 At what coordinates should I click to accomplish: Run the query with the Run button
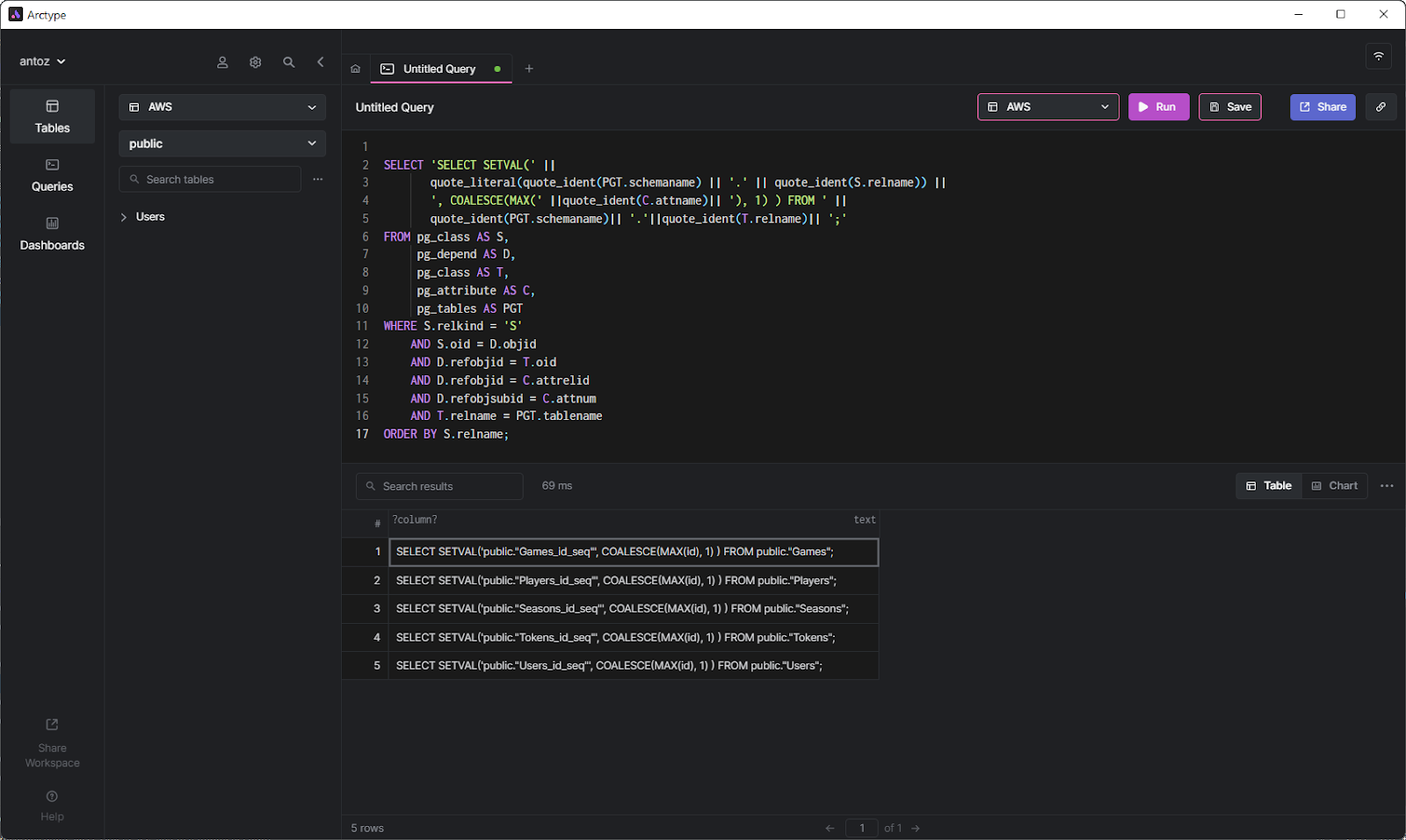click(1157, 107)
